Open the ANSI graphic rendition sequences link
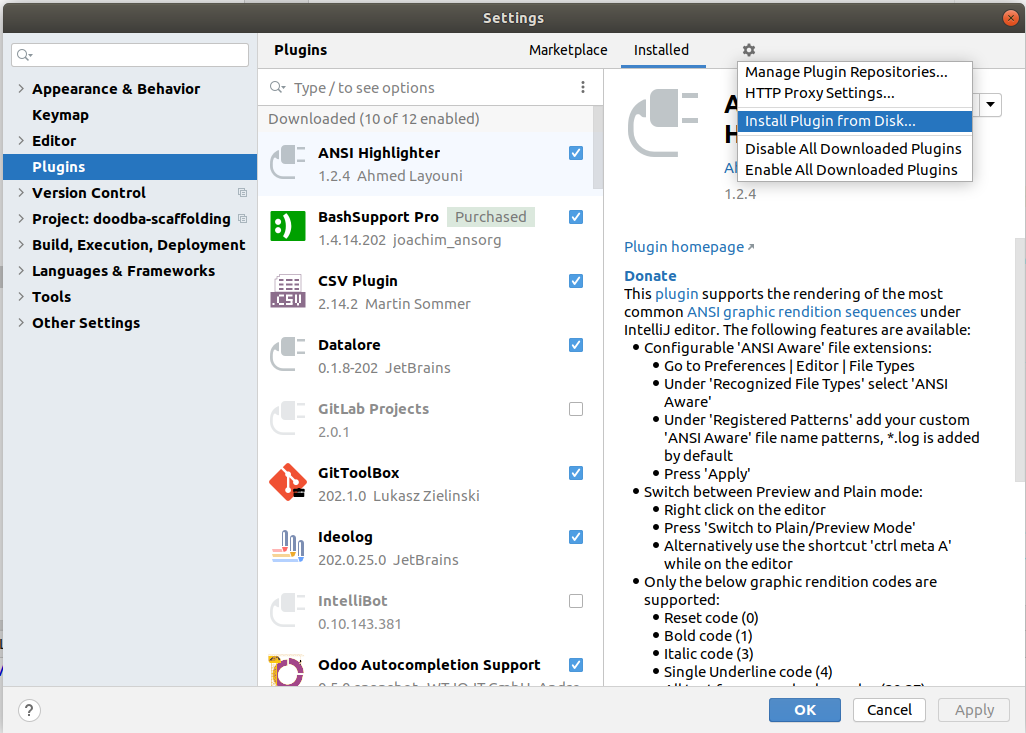 coord(802,312)
